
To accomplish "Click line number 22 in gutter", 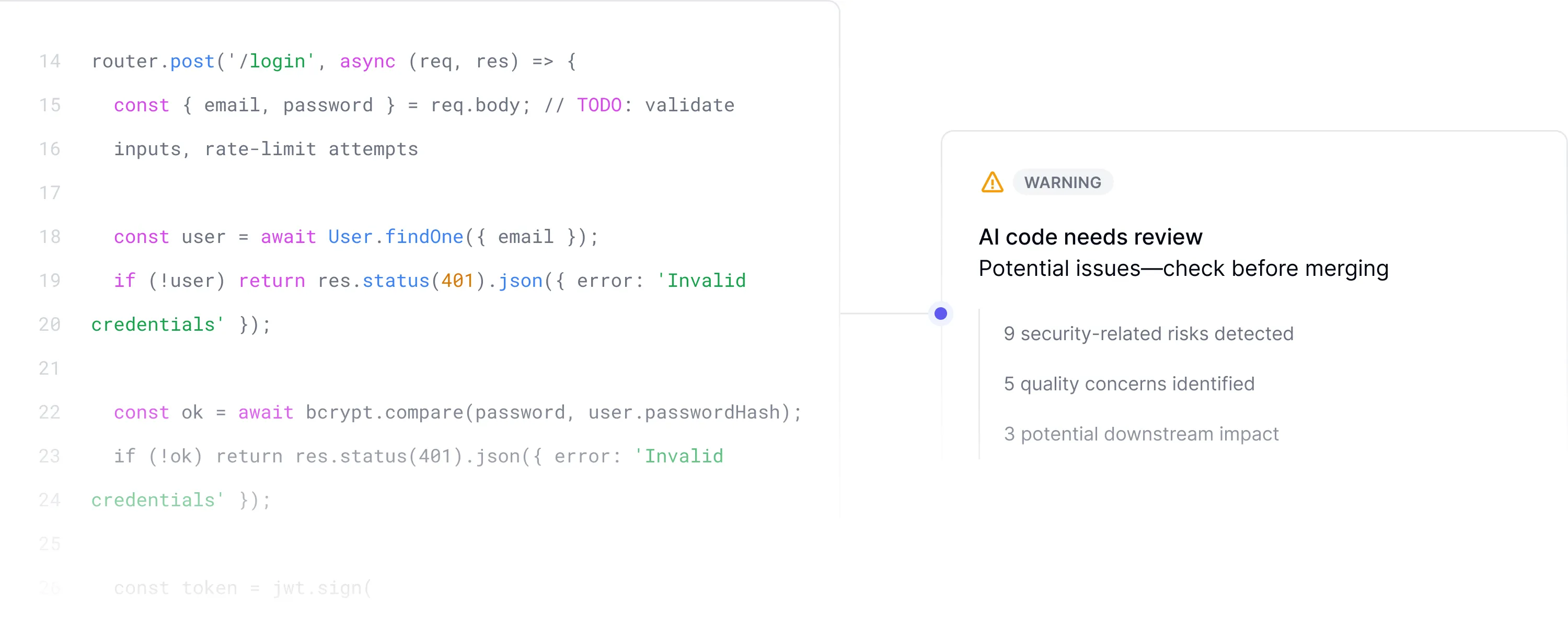I will [50, 412].
